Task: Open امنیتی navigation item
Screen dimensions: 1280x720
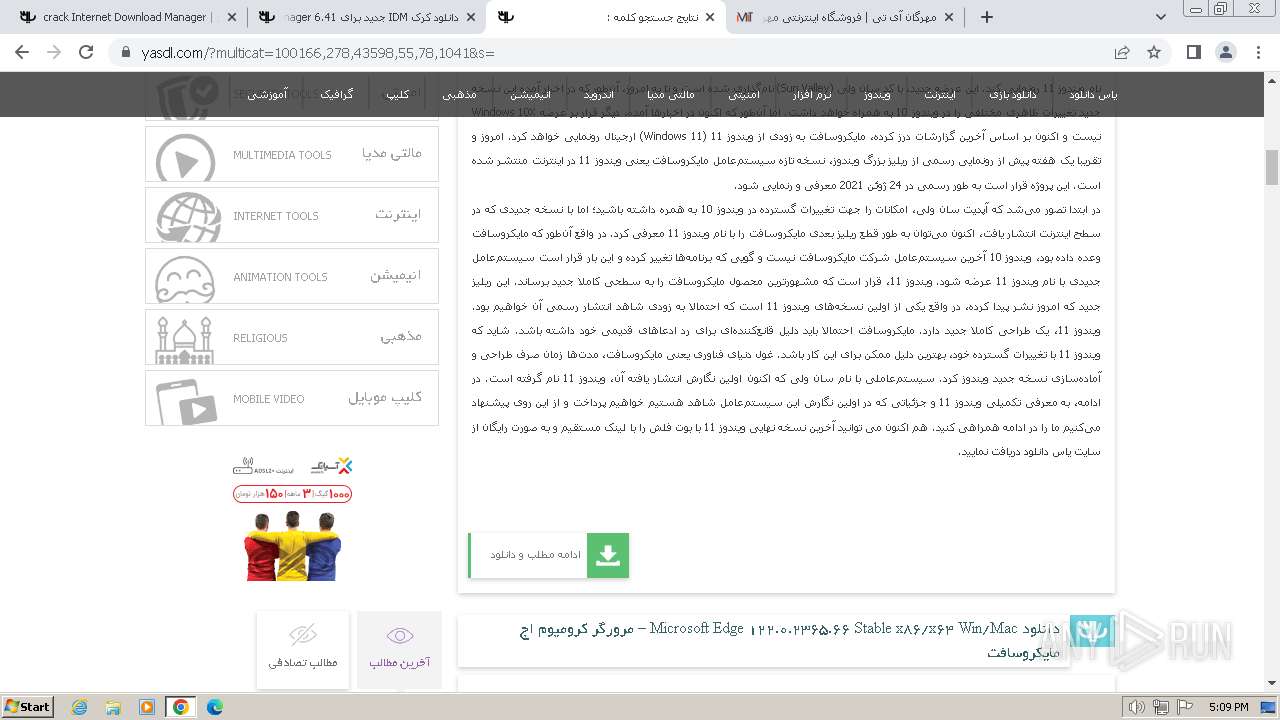Action: tap(743, 94)
